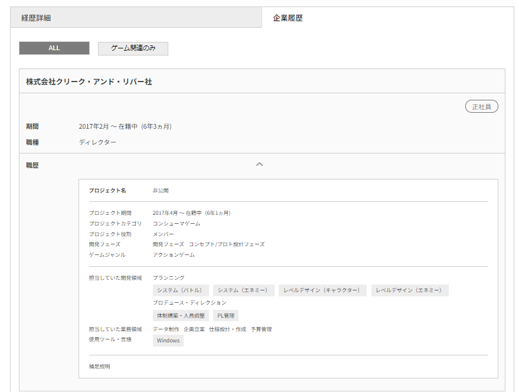This screenshot has width=519, height=392.
Task: Click the プロデュース・ディレクション heading
Action: [x=189, y=303]
